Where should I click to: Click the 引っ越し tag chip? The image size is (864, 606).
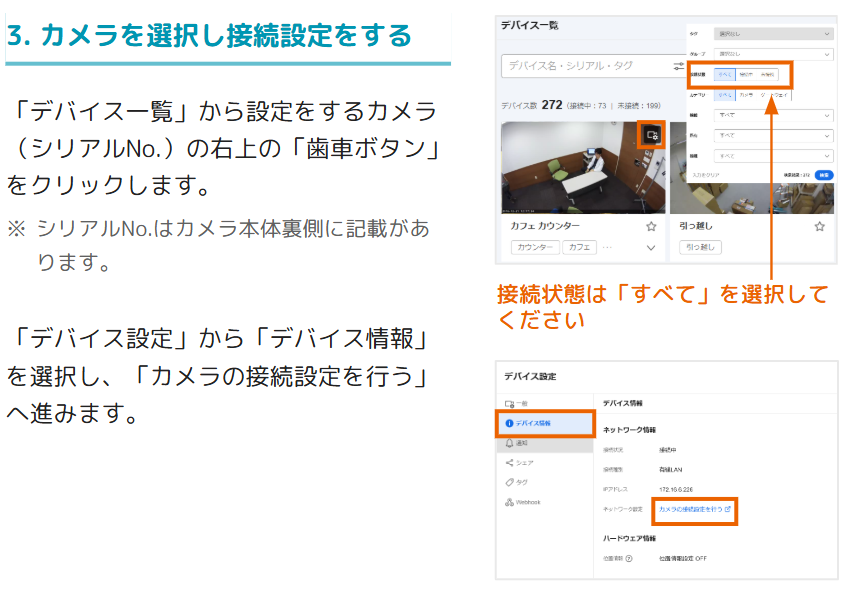[700, 247]
